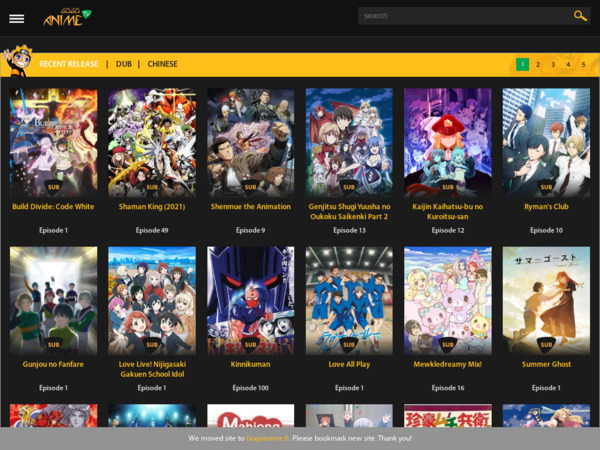Open Kaijin Kaihatsu-bu no Kuroitsu-san poster
This screenshot has width=600, height=450.
[448, 143]
